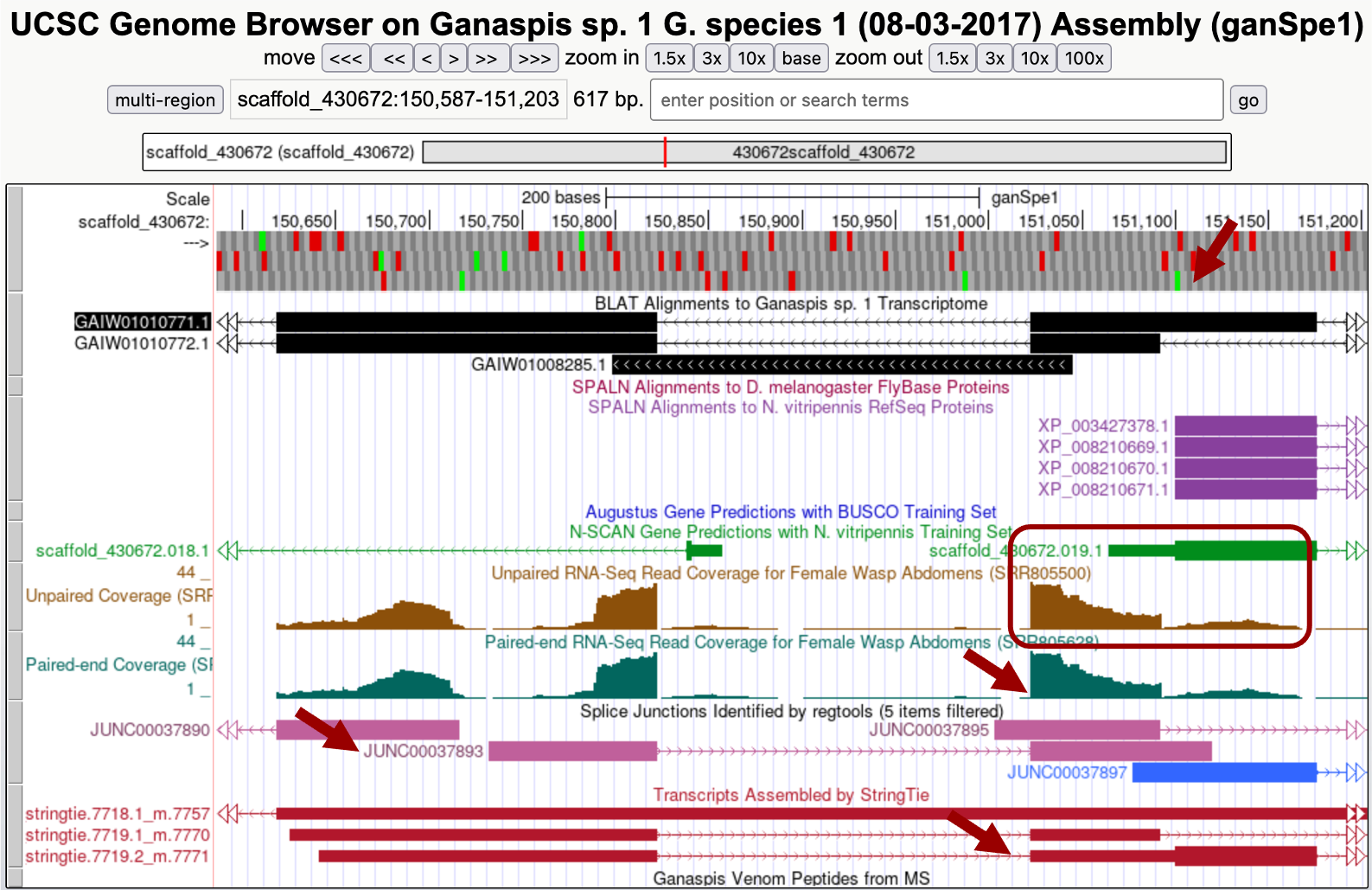The width and height of the screenshot is (1372, 890).
Task: Open SPALN D. melanogaster FlyBase Proteins track
Action: 791,387
